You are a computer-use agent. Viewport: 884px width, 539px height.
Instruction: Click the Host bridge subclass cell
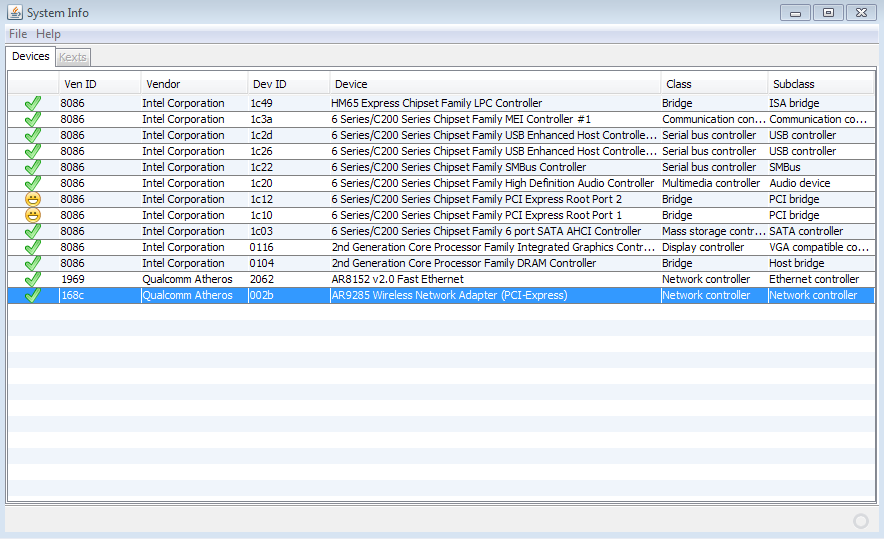click(821, 263)
